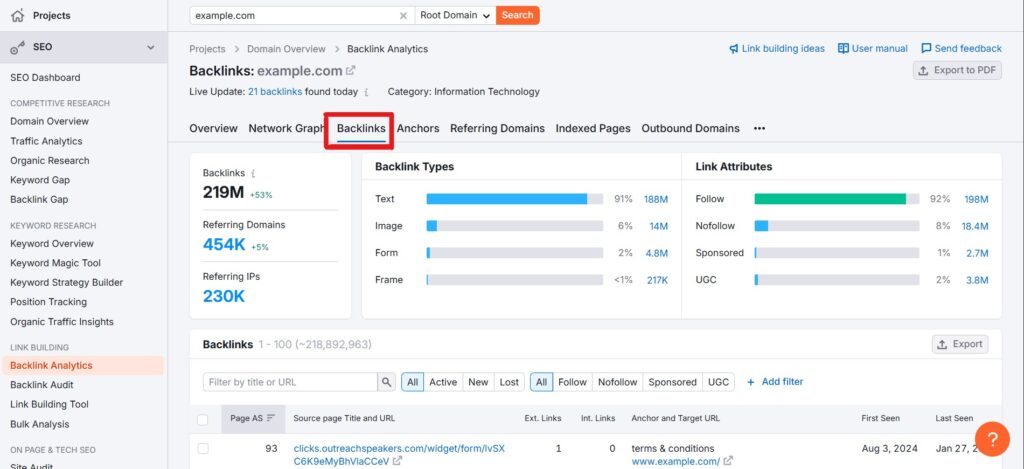Go to Backlink Audit in sidebar
Image resolution: width=1024 pixels, height=469 pixels.
point(42,385)
